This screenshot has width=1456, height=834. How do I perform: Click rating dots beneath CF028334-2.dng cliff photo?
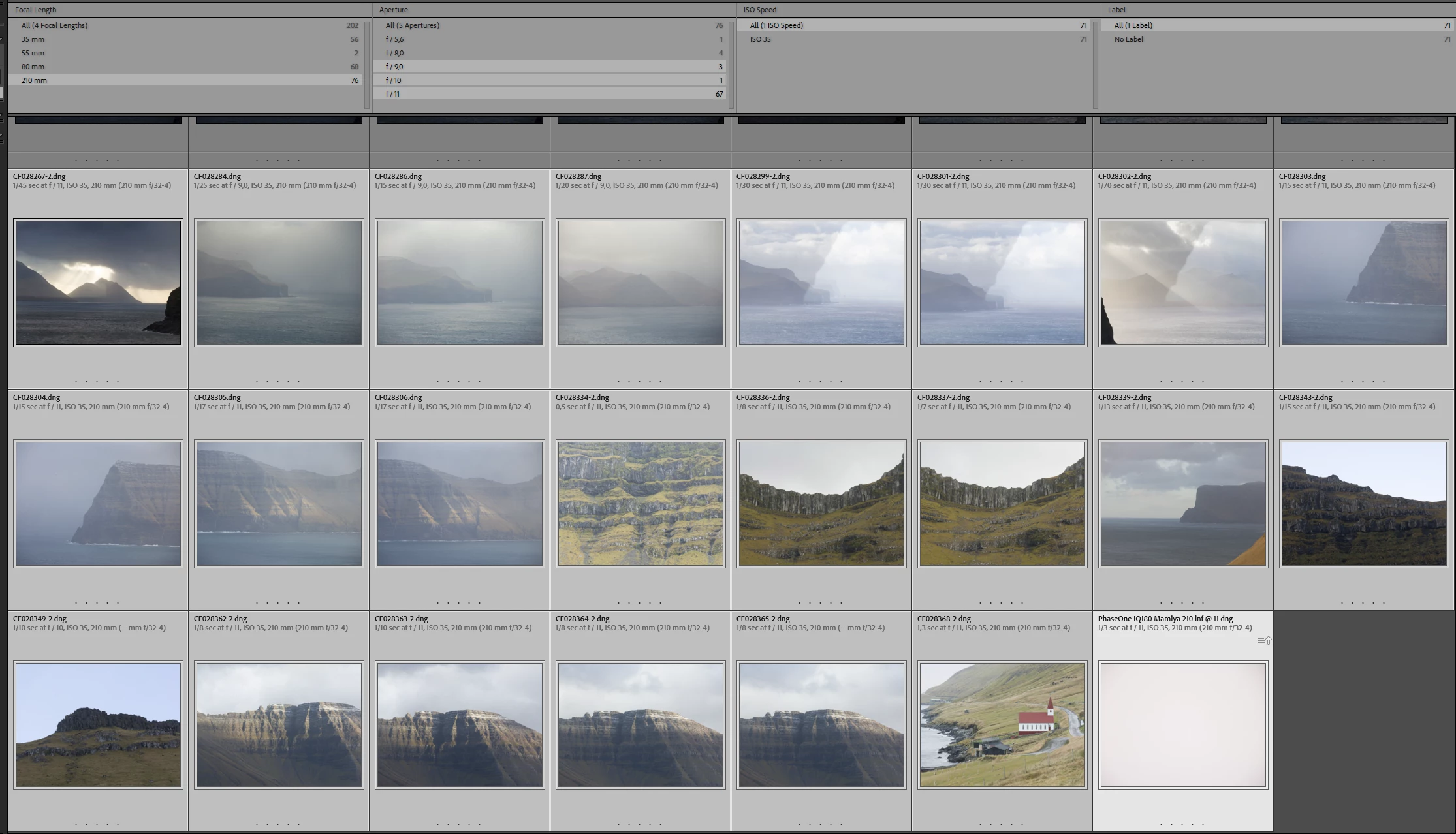[639, 603]
